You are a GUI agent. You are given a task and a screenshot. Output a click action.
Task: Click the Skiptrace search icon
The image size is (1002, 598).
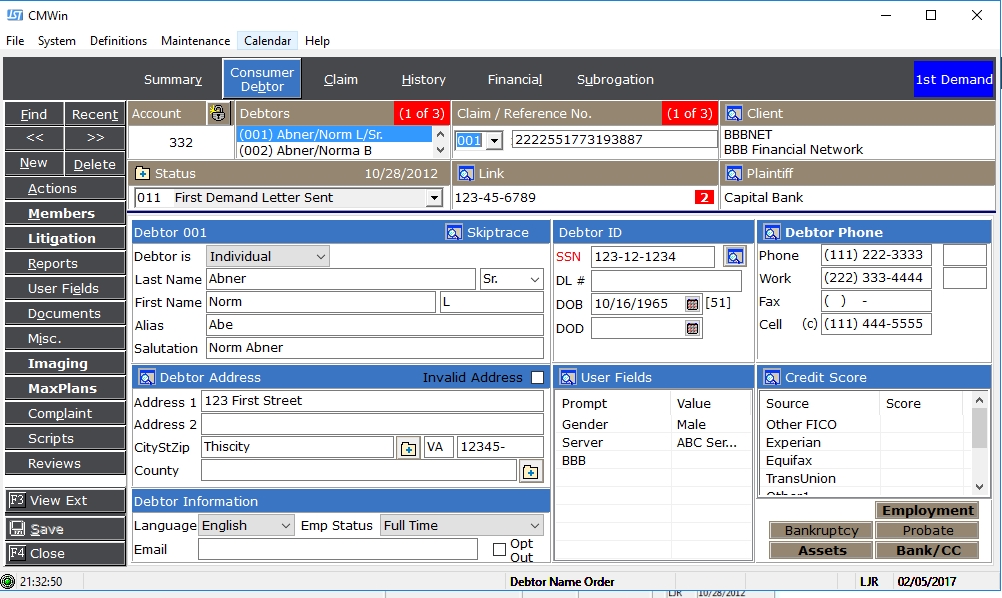[x=454, y=233]
